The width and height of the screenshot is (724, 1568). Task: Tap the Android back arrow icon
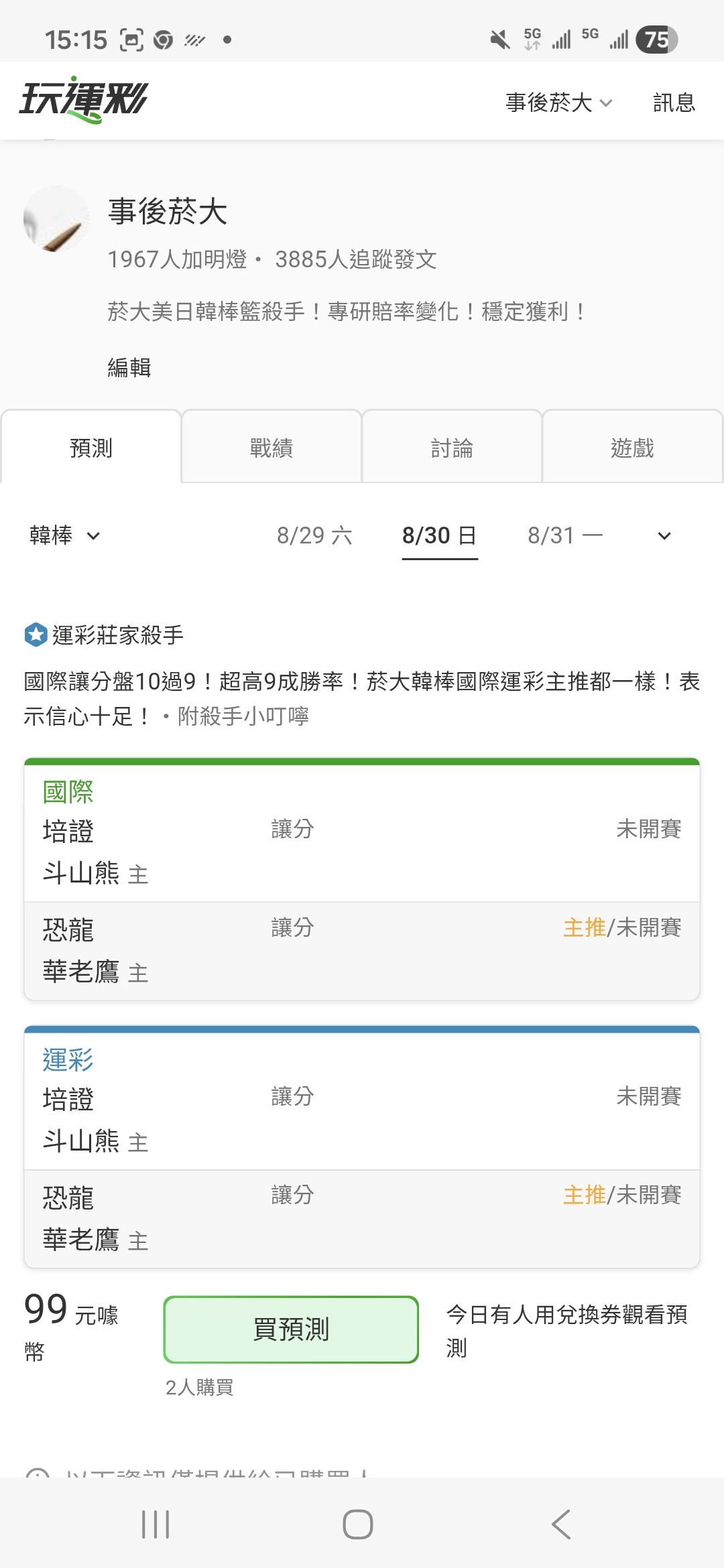coord(560,1524)
